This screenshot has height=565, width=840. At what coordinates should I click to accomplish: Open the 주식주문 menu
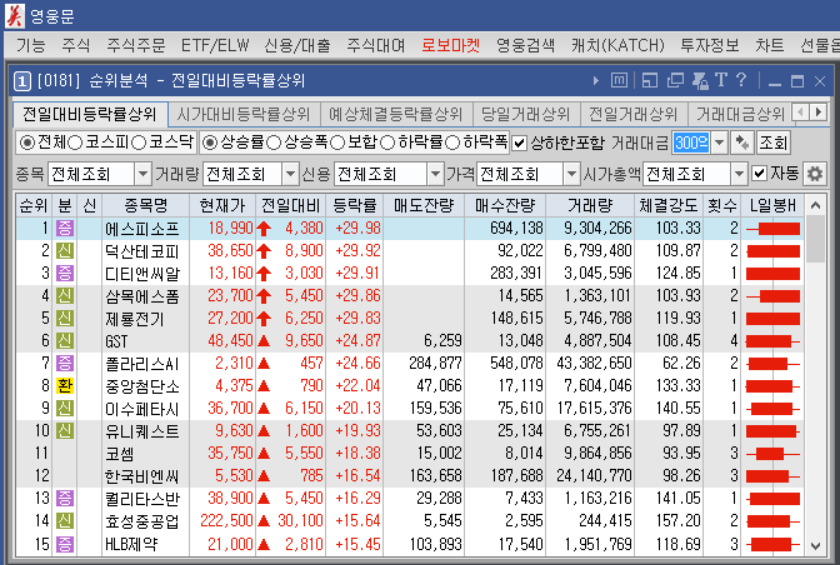coord(136,46)
